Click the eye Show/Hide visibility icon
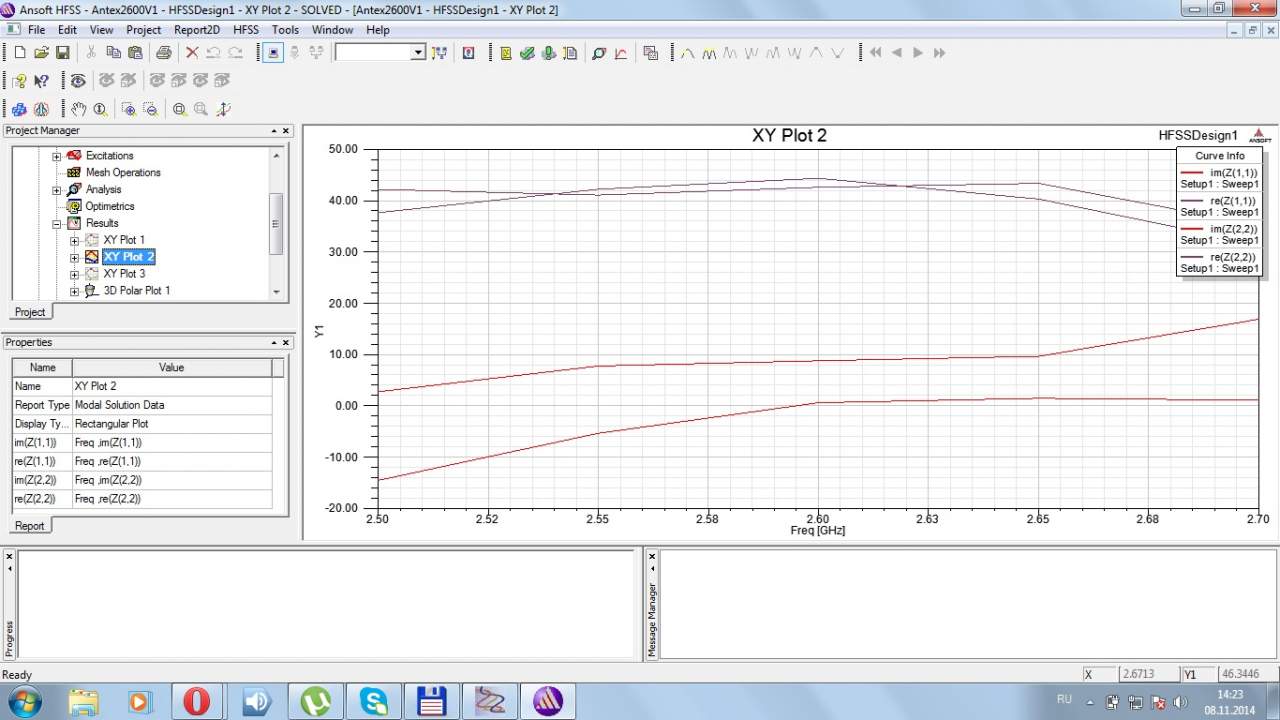Screen dimensions: 1280x720 click(x=78, y=81)
